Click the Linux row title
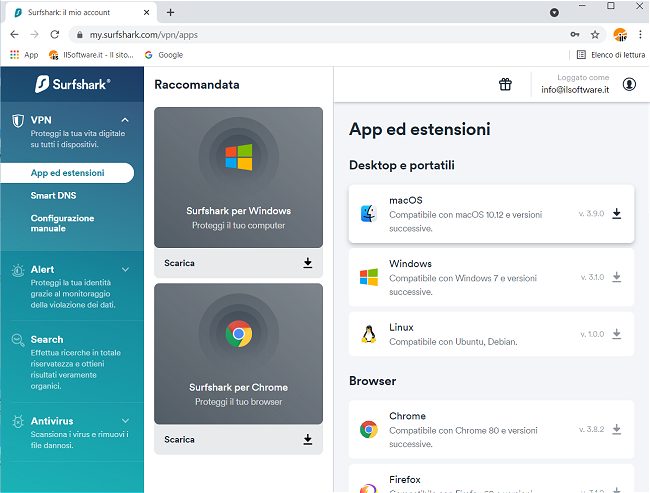 pyautogui.click(x=401, y=328)
